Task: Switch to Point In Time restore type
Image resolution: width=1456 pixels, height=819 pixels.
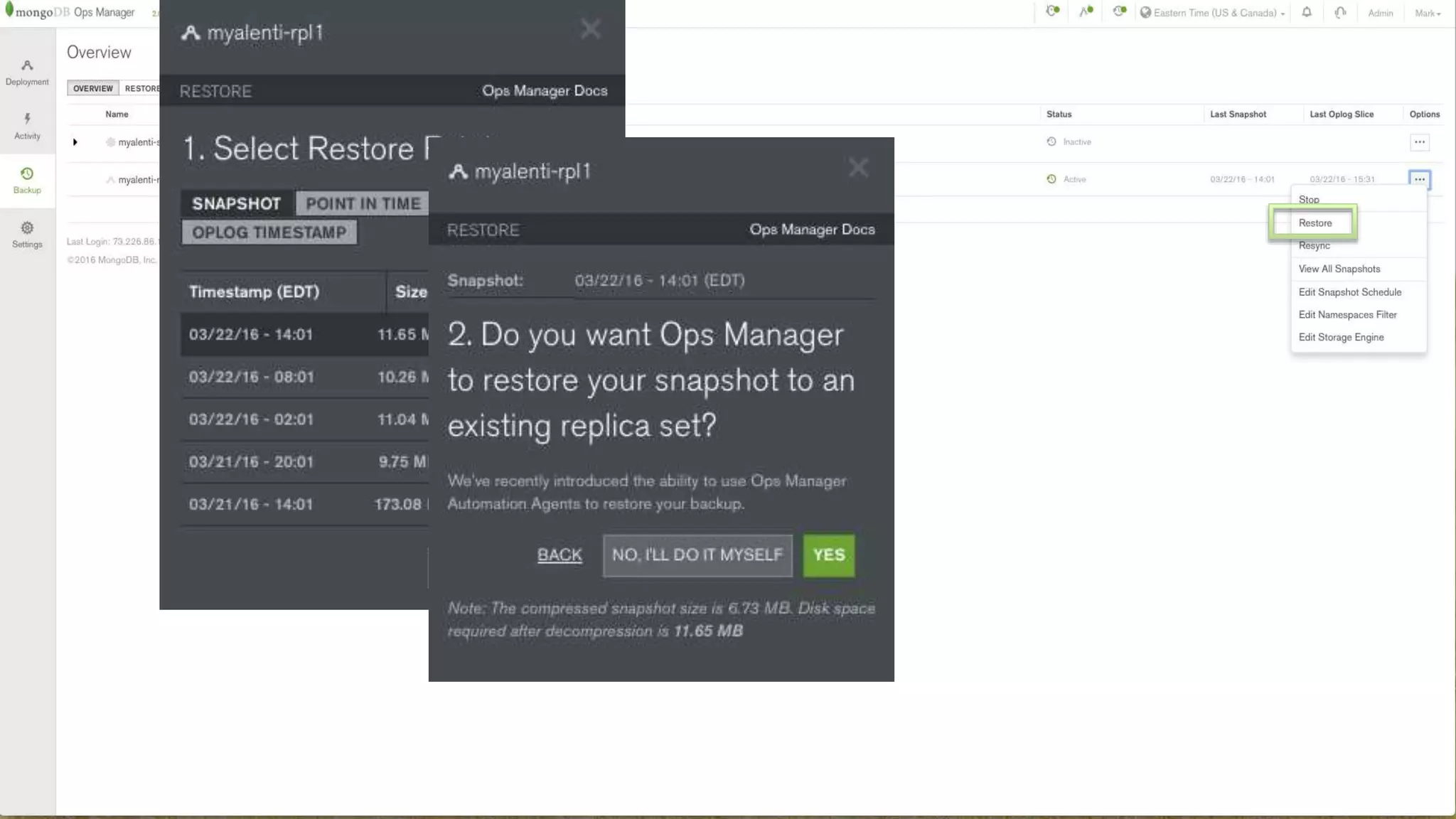Action: (363, 203)
